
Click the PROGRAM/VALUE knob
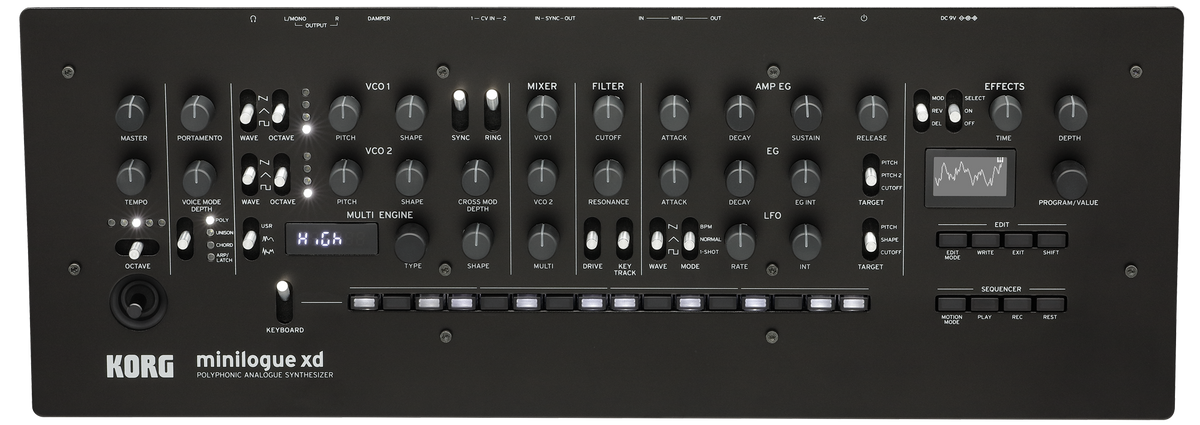pos(1070,178)
